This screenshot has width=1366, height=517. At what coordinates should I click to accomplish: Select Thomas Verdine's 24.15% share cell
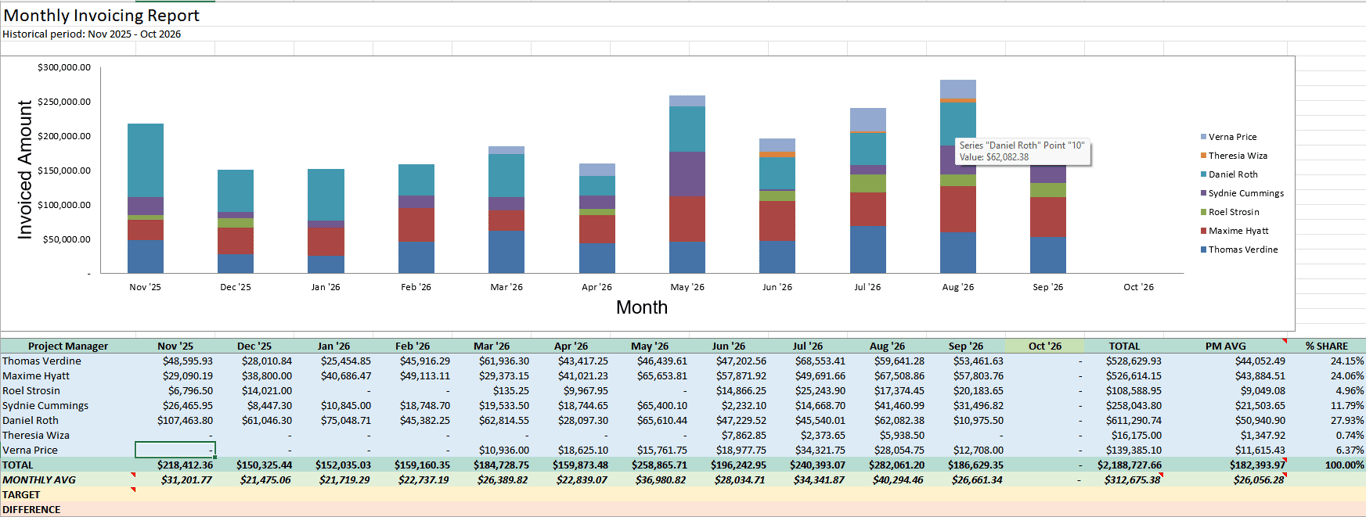tap(1328, 361)
